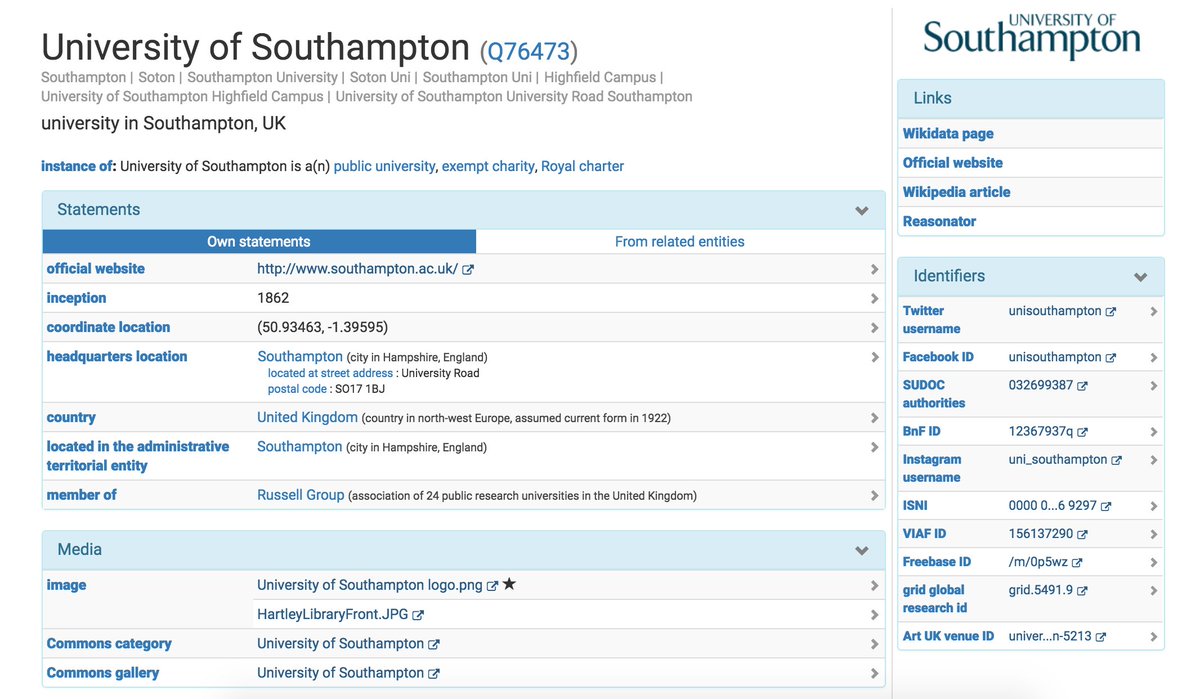Click the inception property label
The width and height of the screenshot is (1200, 699).
pyautogui.click(x=76, y=298)
